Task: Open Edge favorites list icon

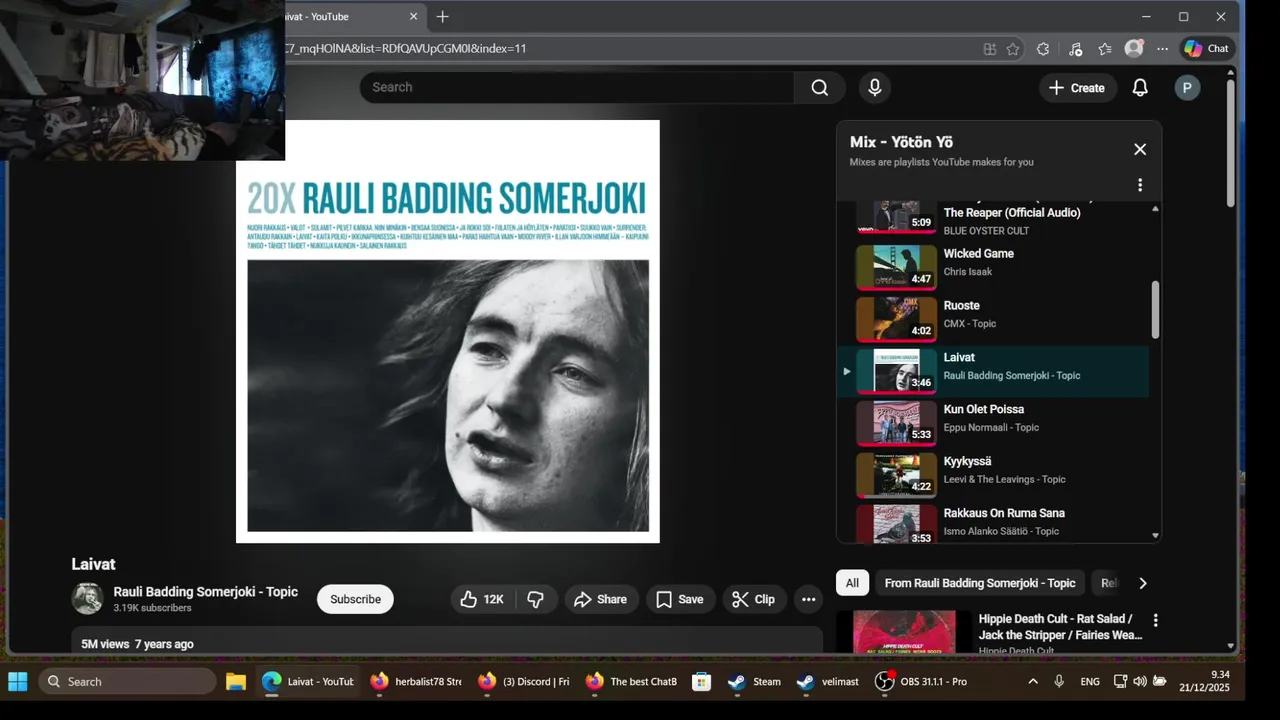Action: tap(1105, 49)
